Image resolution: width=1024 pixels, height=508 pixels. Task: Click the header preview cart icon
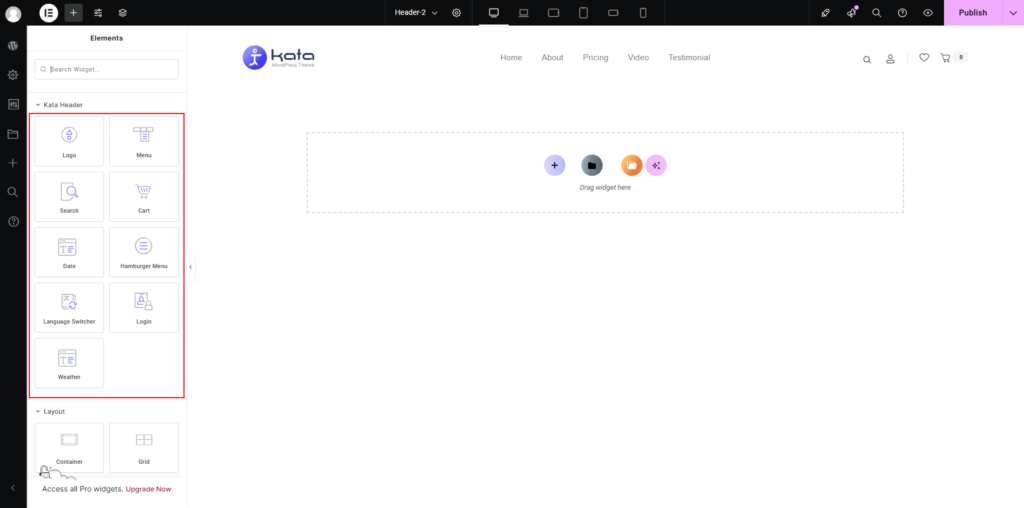coord(945,57)
